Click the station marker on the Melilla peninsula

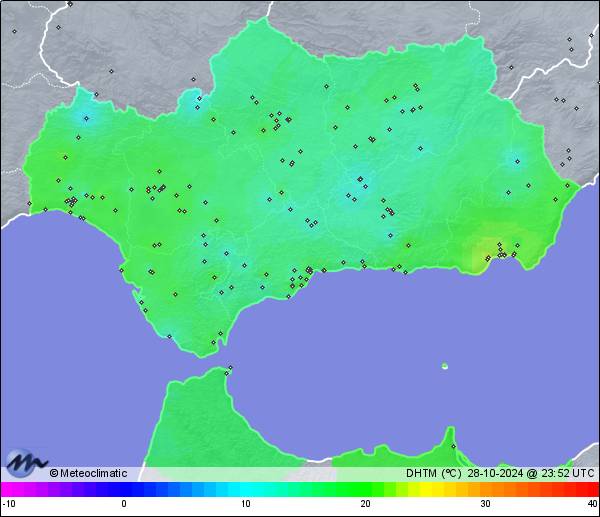tap(453, 446)
